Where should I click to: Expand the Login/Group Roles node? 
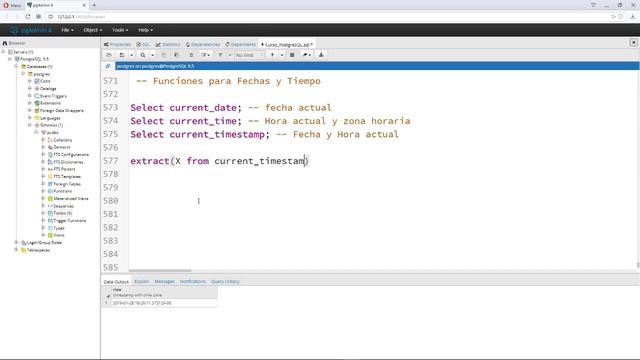(x=16, y=242)
